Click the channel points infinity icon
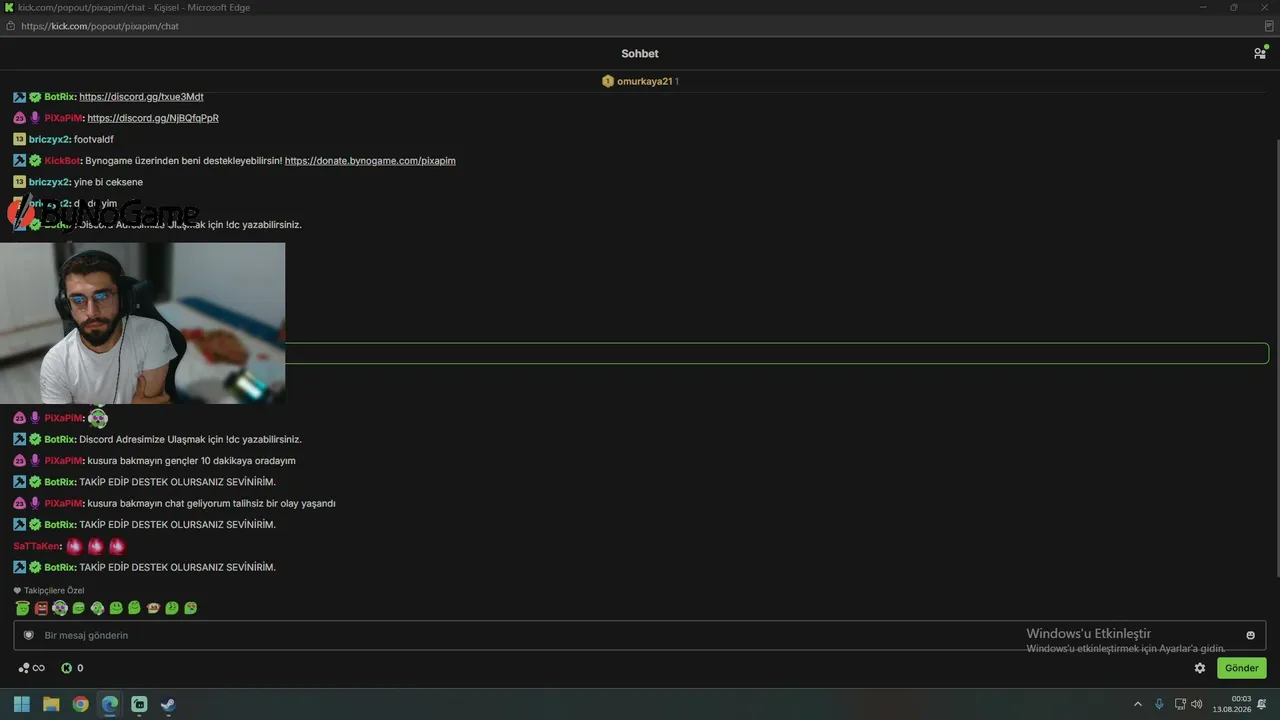Image resolution: width=1280 pixels, height=720 pixels. (31, 668)
